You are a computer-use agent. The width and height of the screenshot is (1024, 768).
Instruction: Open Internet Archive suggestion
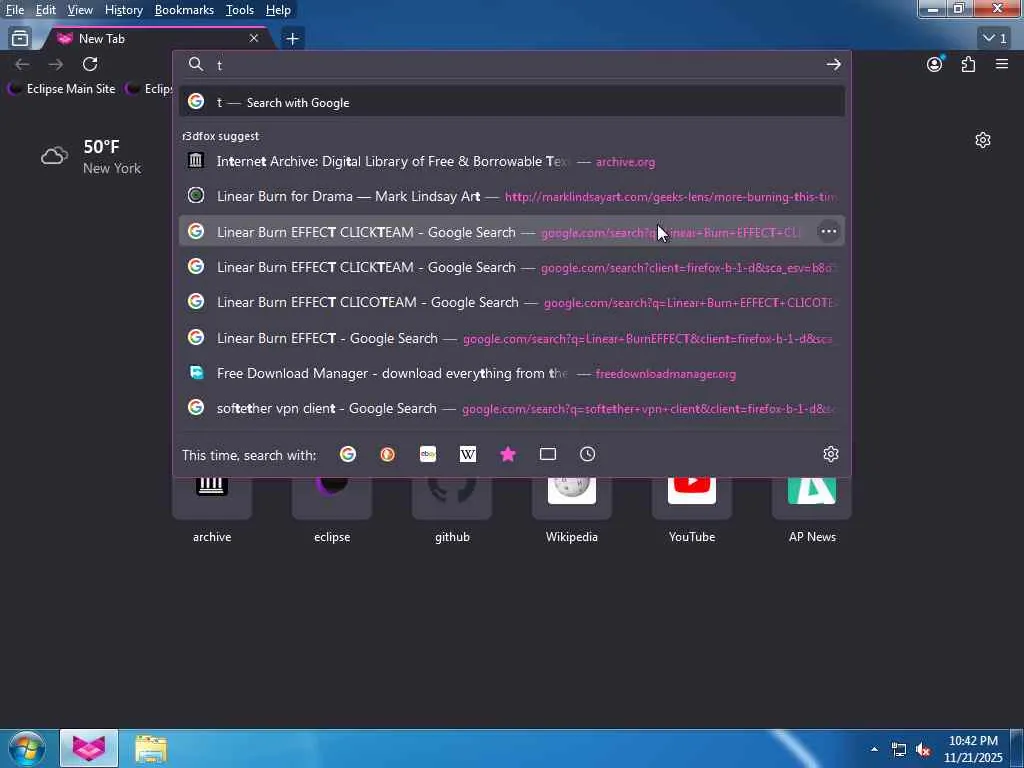pos(512,161)
